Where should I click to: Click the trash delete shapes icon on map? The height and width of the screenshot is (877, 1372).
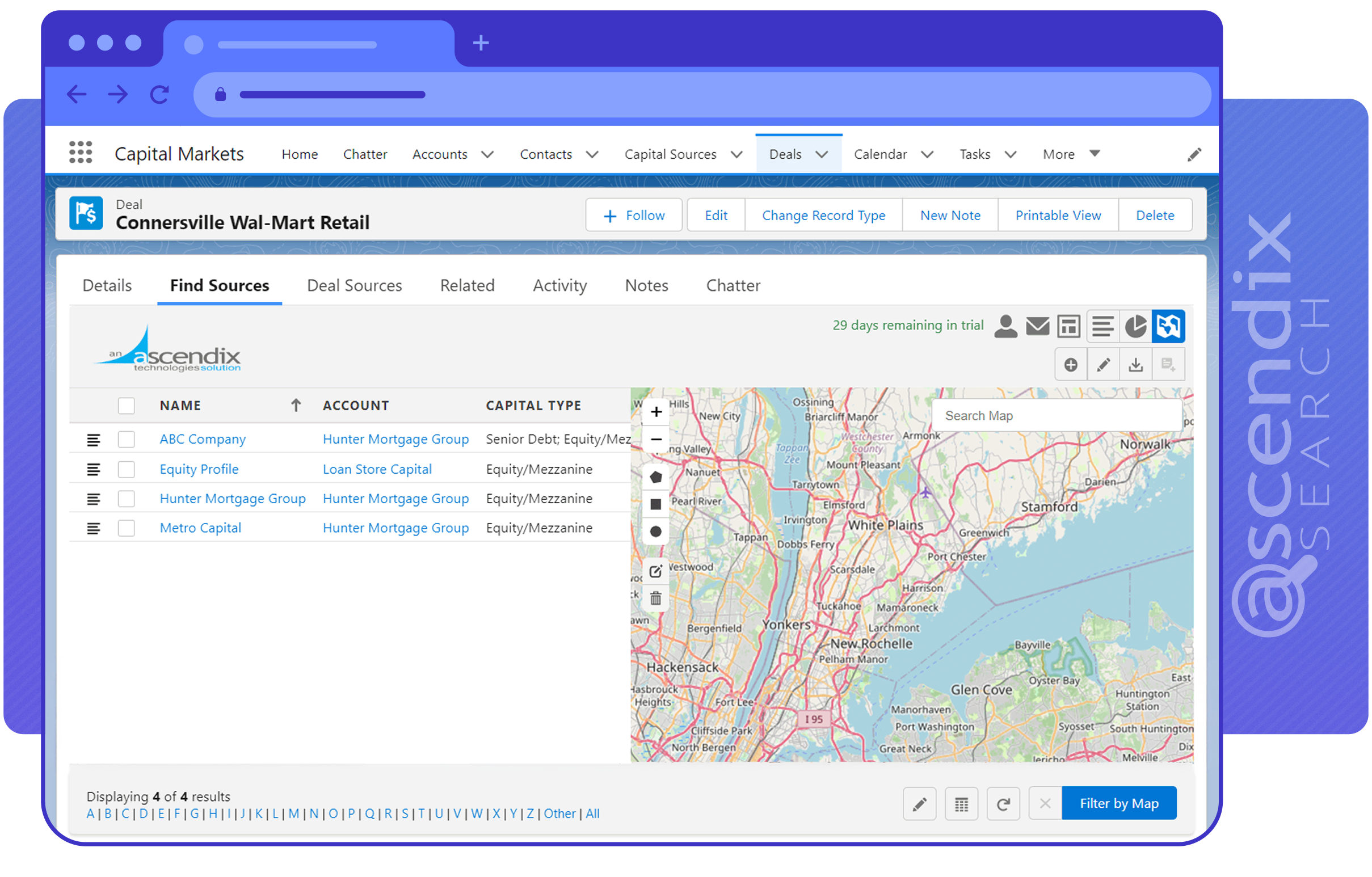pos(656,598)
